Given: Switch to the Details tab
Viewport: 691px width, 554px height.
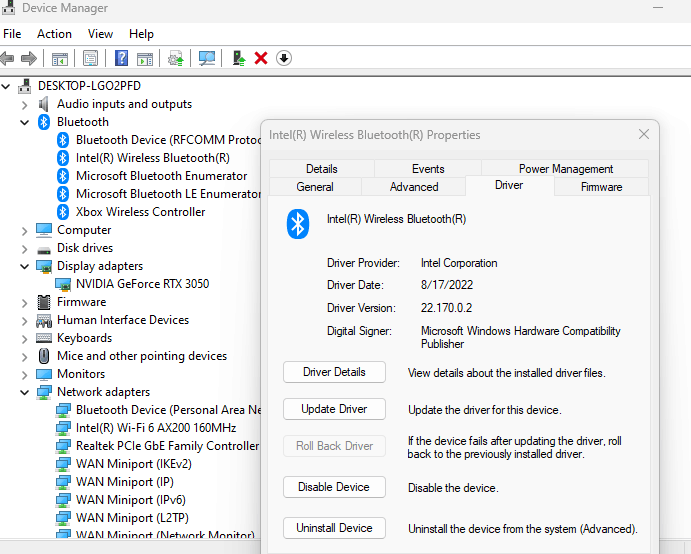Looking at the screenshot, I should pos(322,169).
